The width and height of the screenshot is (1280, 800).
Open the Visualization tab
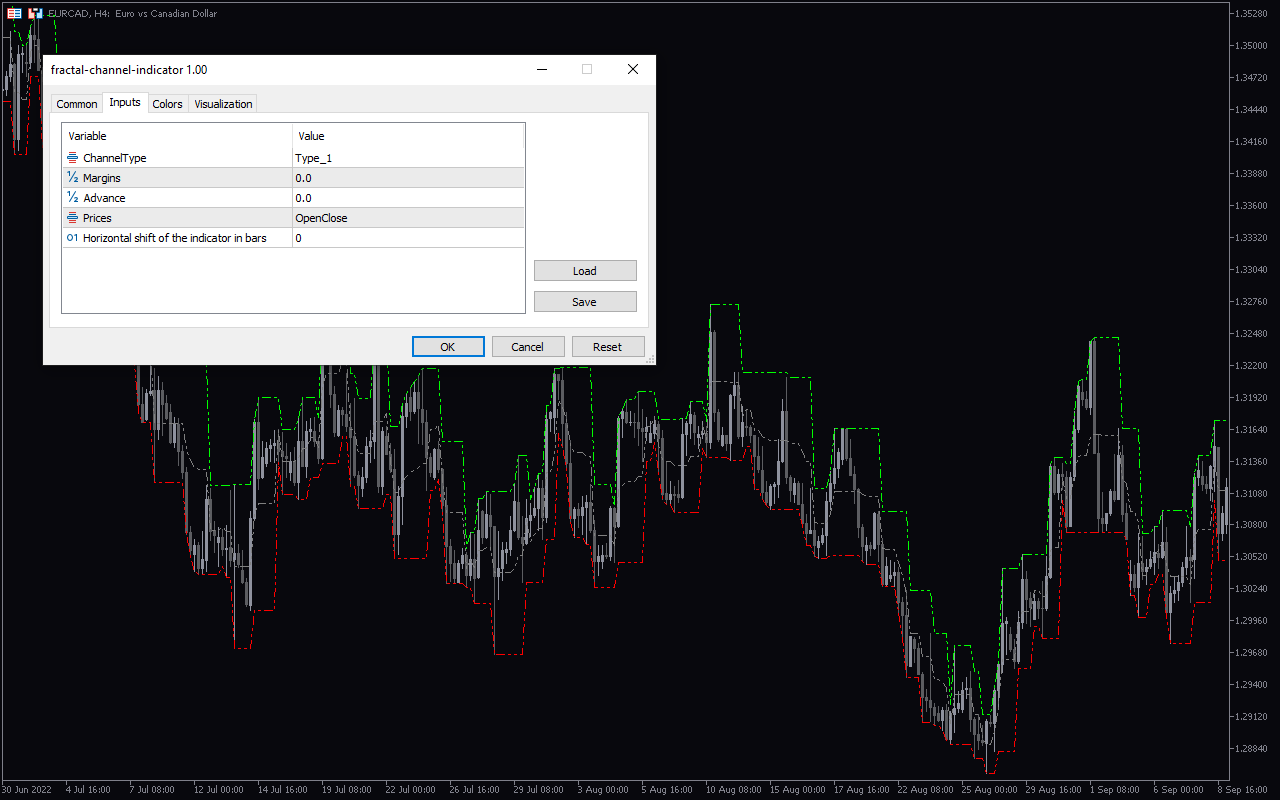pos(223,104)
